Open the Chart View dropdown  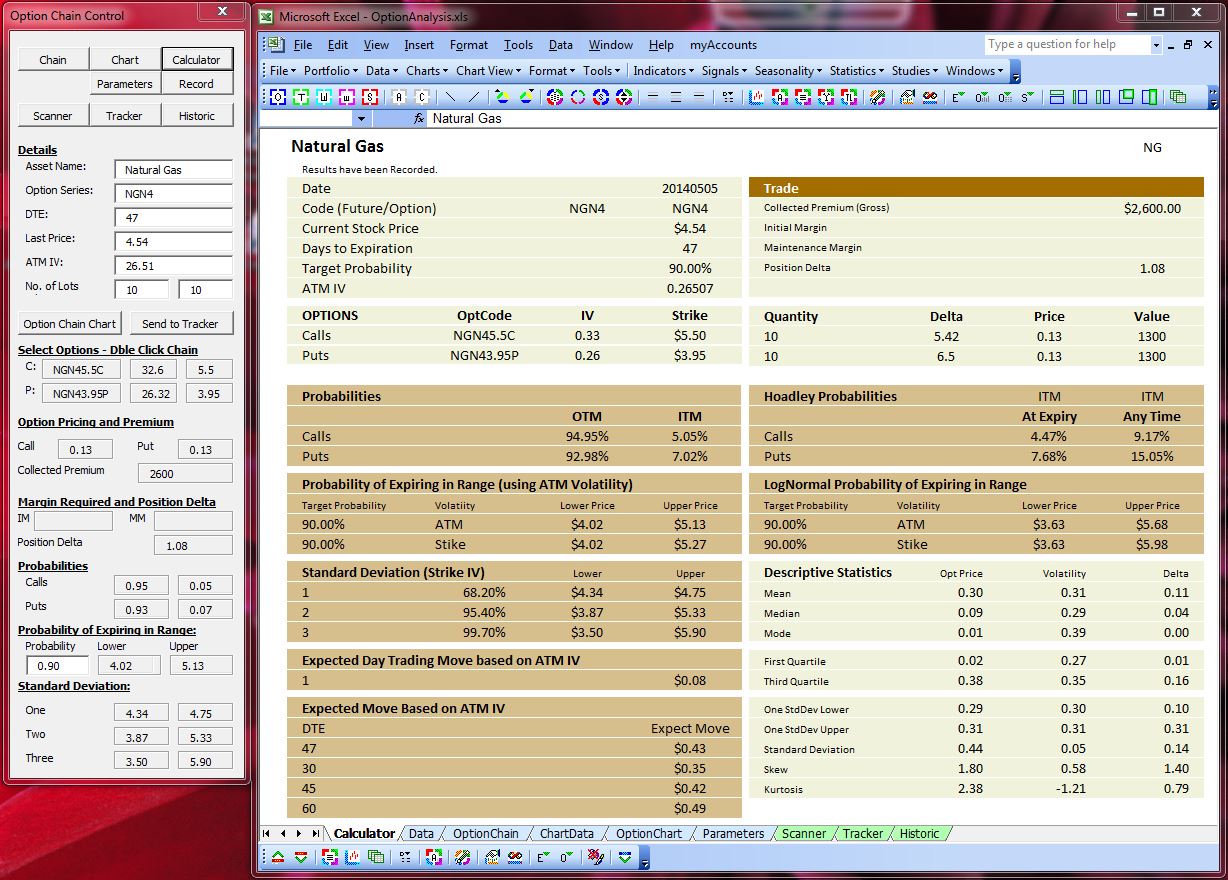pos(488,71)
